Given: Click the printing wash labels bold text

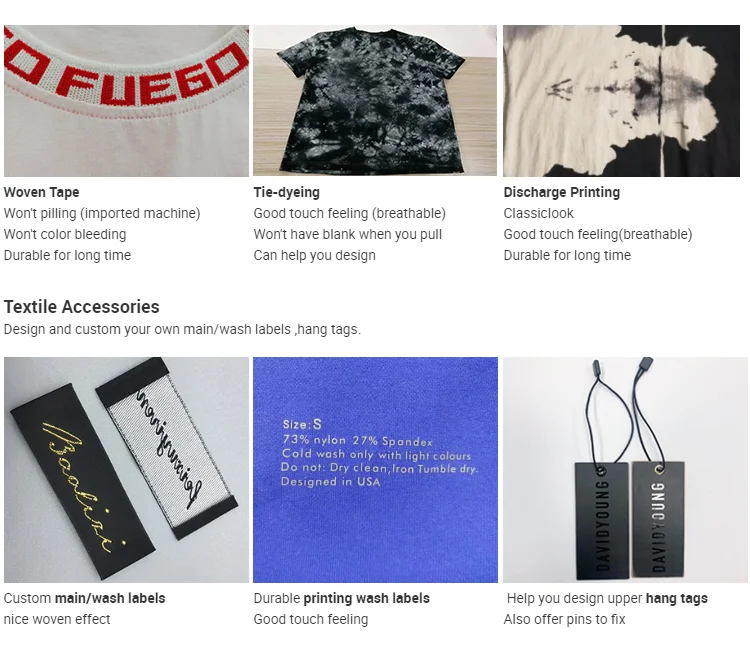Looking at the screenshot, I should pyautogui.click(x=366, y=598).
